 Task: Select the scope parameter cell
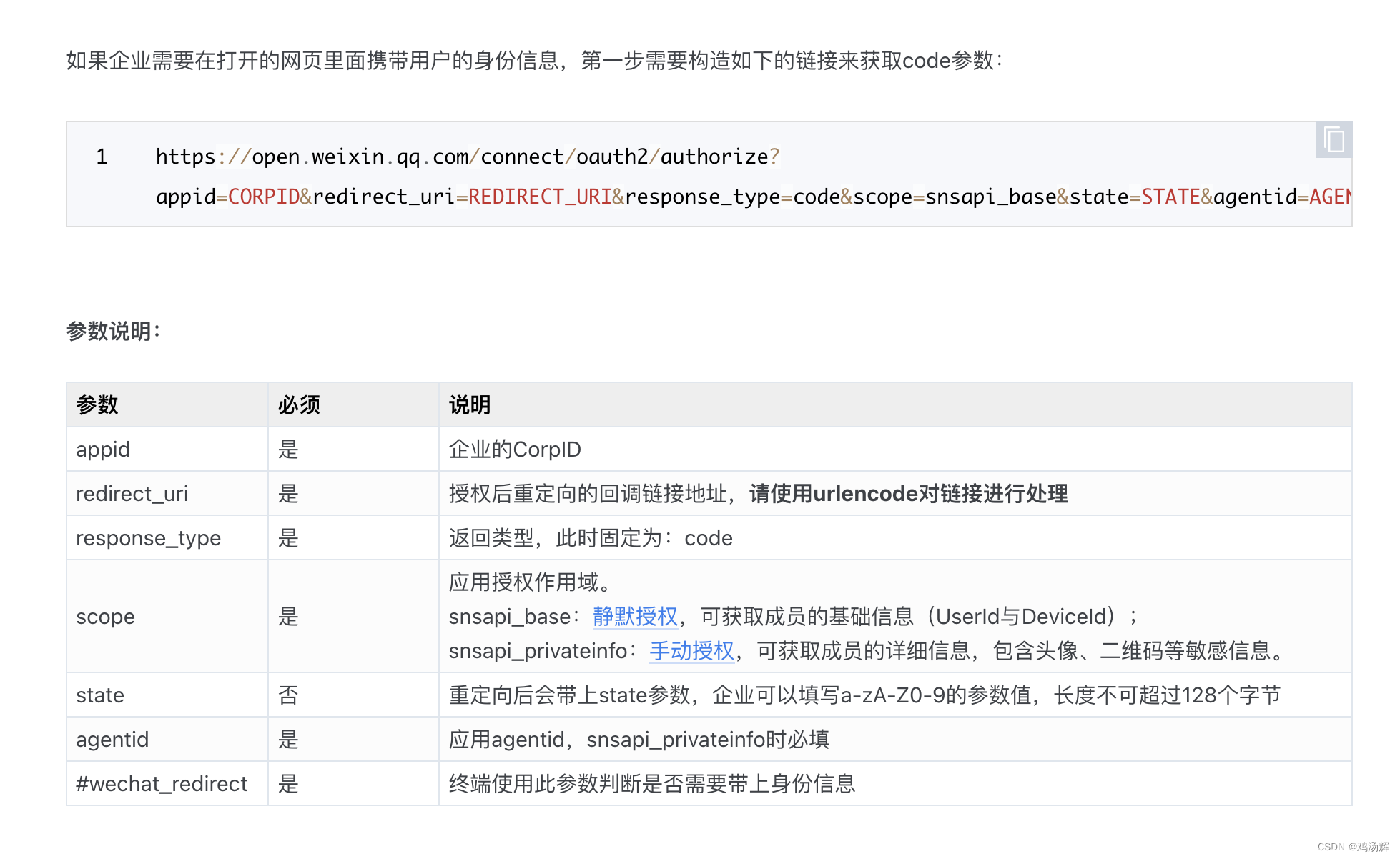105,617
